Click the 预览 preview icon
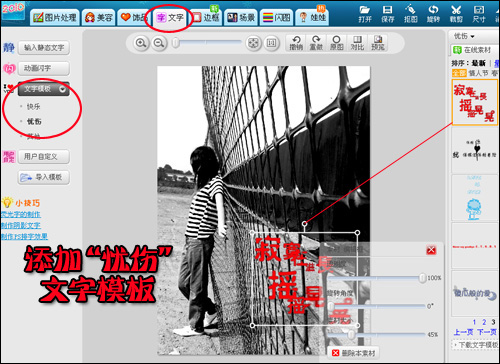Viewport: 500px width, 364px height. pos(378,43)
